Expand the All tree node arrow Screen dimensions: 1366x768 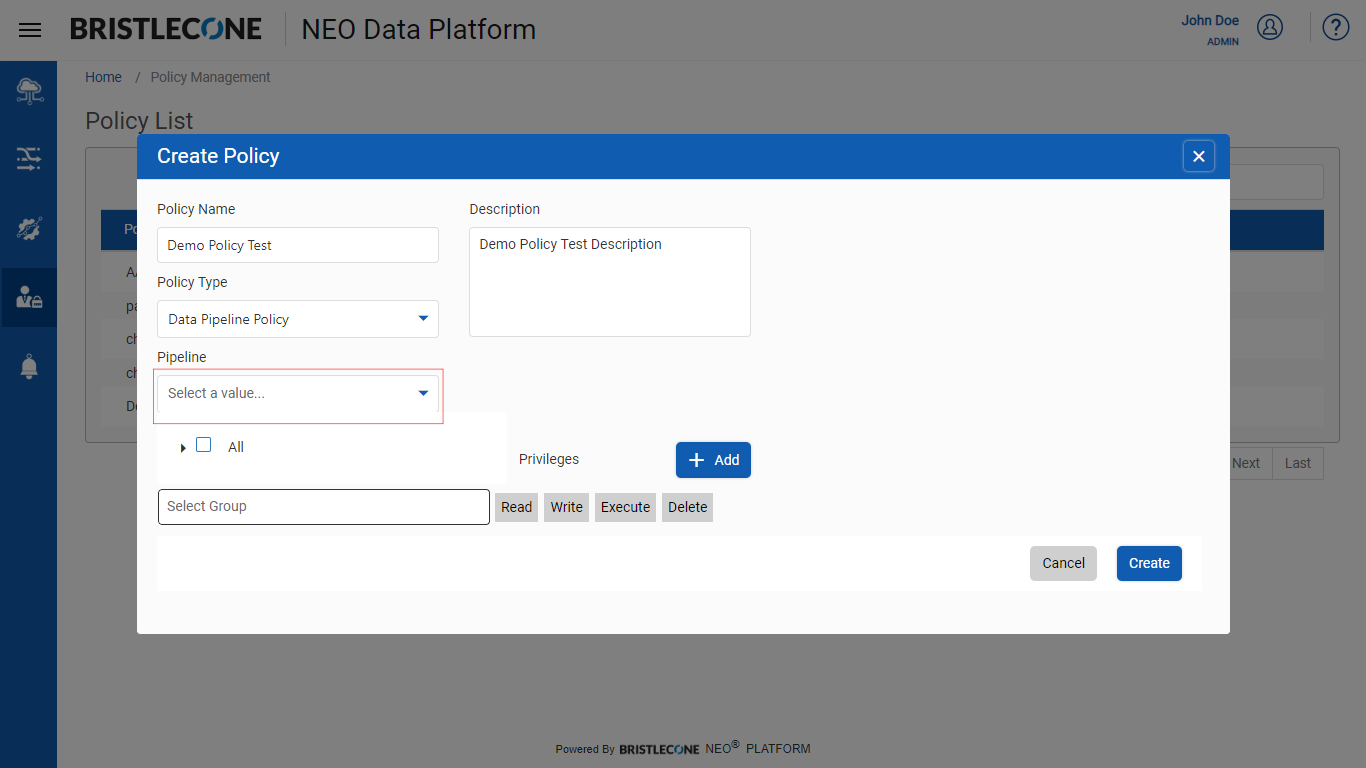pyautogui.click(x=183, y=448)
